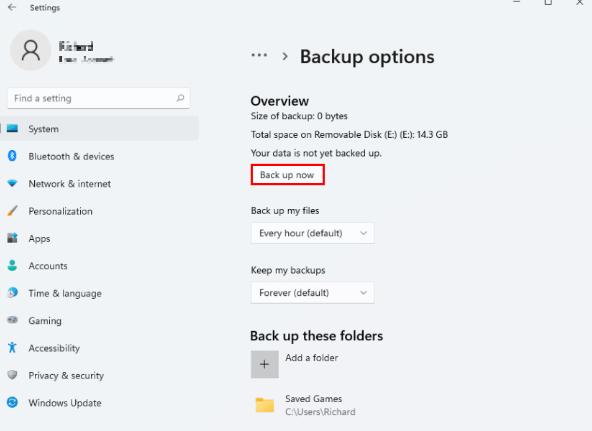This screenshot has height=431, width=592.
Task: Select Personalization in the sidebar
Action: [99, 211]
